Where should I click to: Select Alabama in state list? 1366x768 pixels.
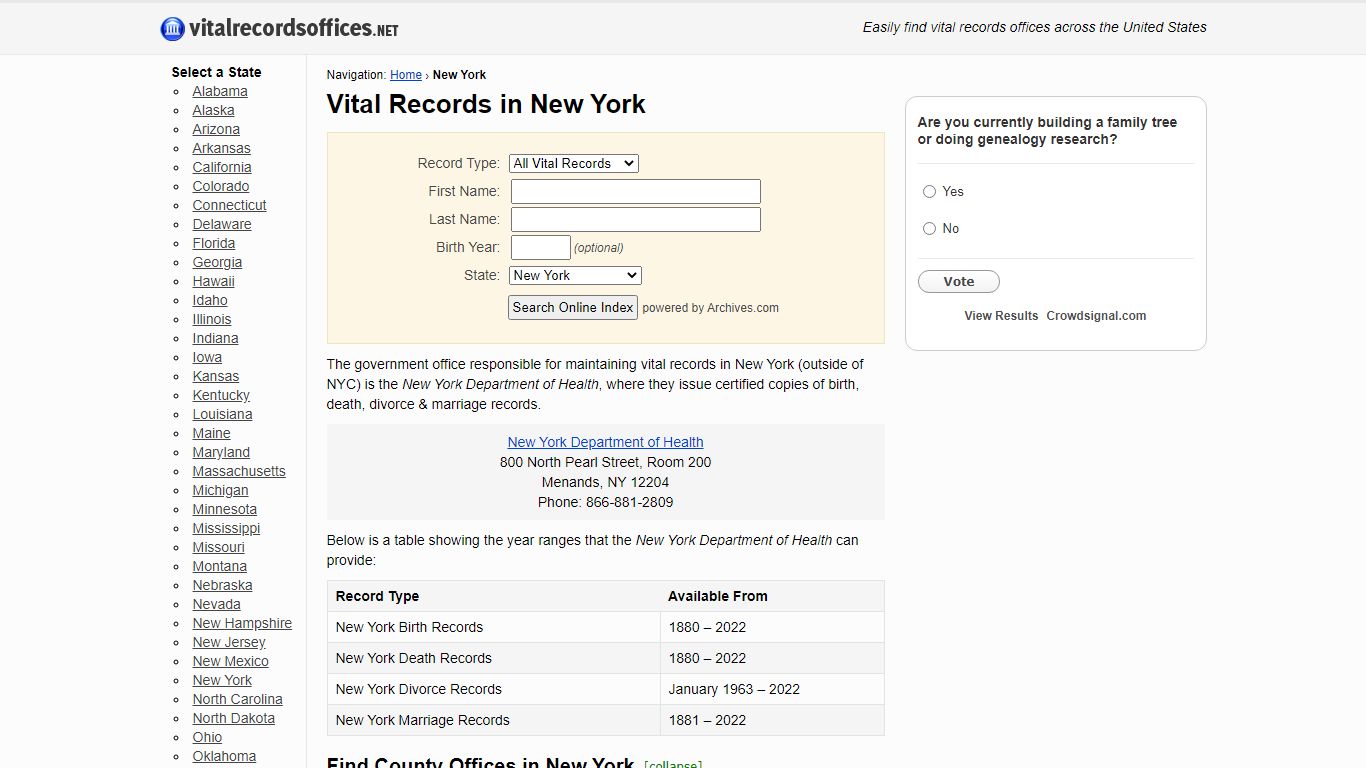pyautogui.click(x=220, y=91)
